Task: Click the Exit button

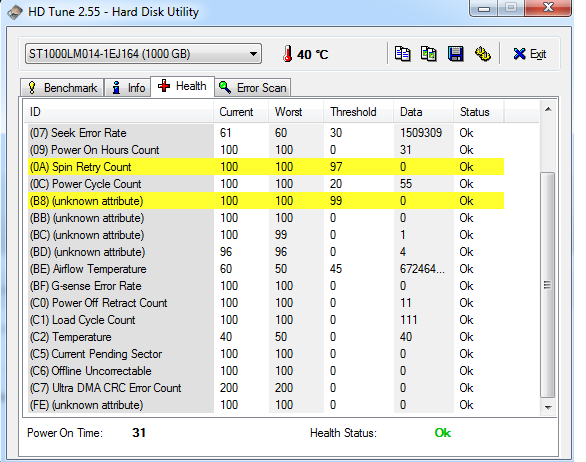Action: (530, 54)
